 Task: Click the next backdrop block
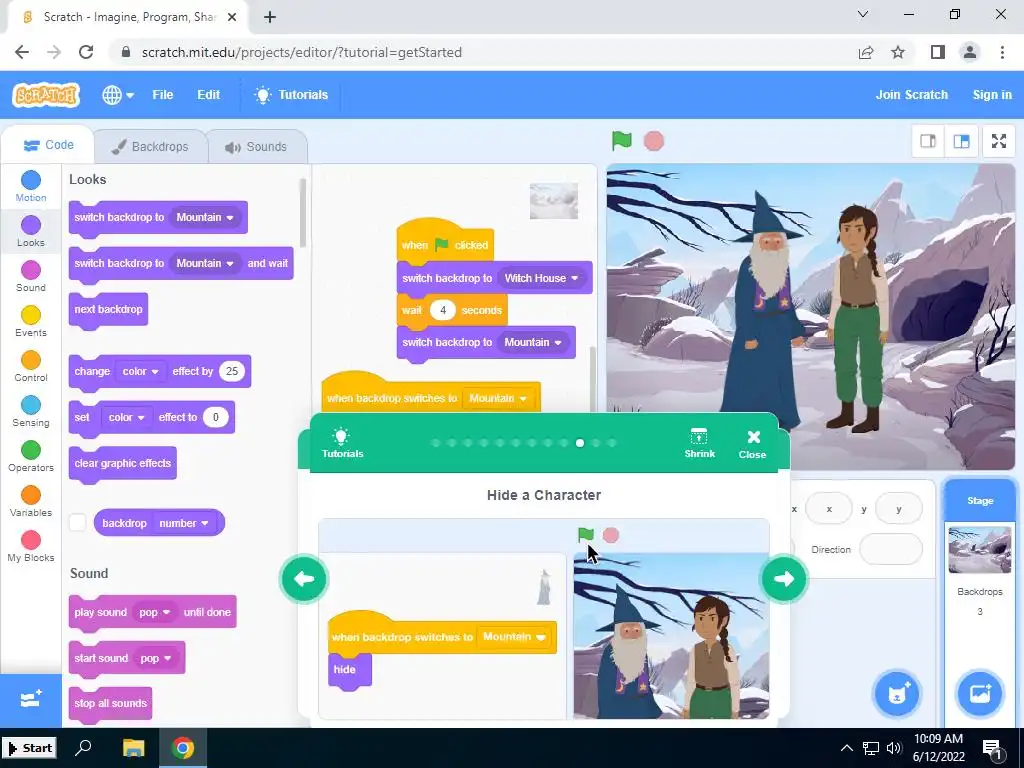coord(108,310)
